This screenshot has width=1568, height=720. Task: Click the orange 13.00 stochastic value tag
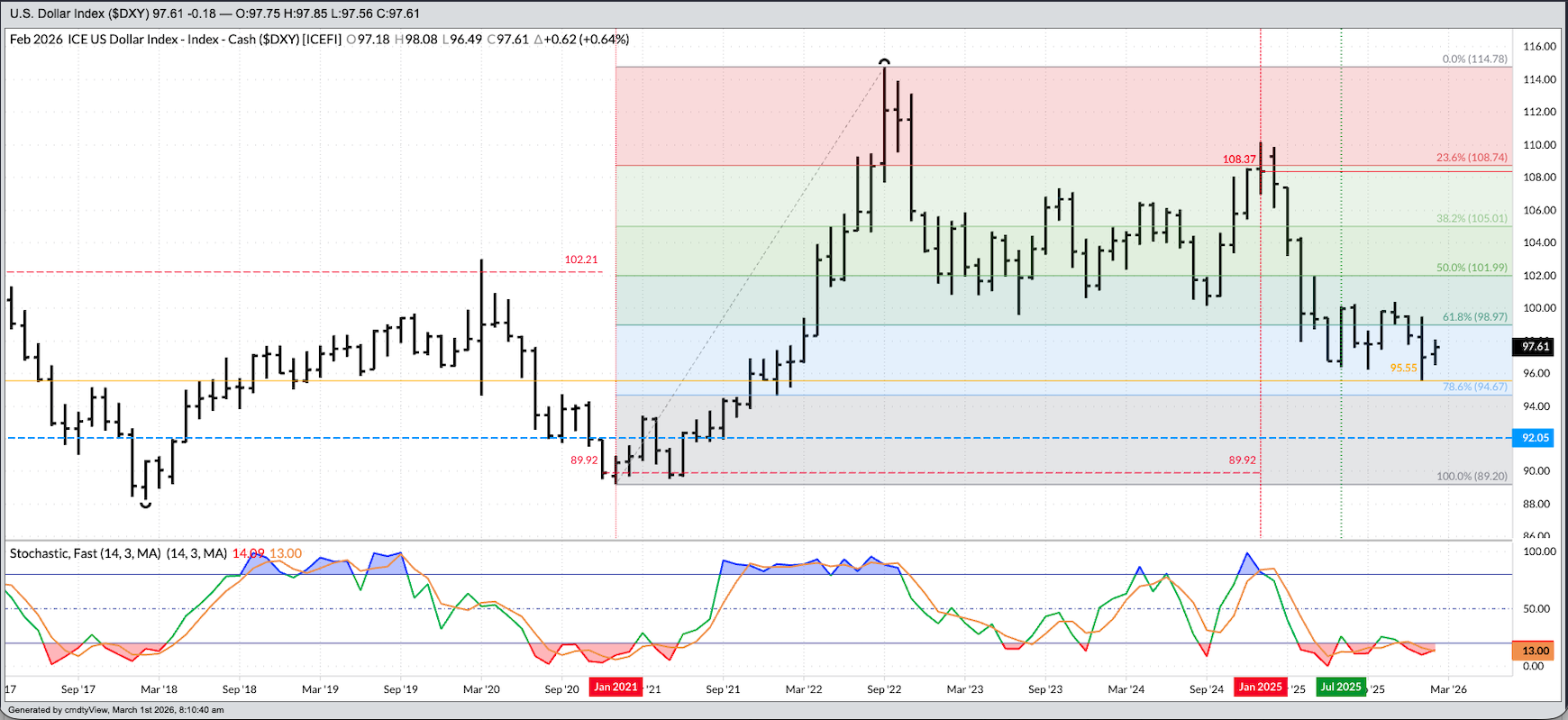1536,651
